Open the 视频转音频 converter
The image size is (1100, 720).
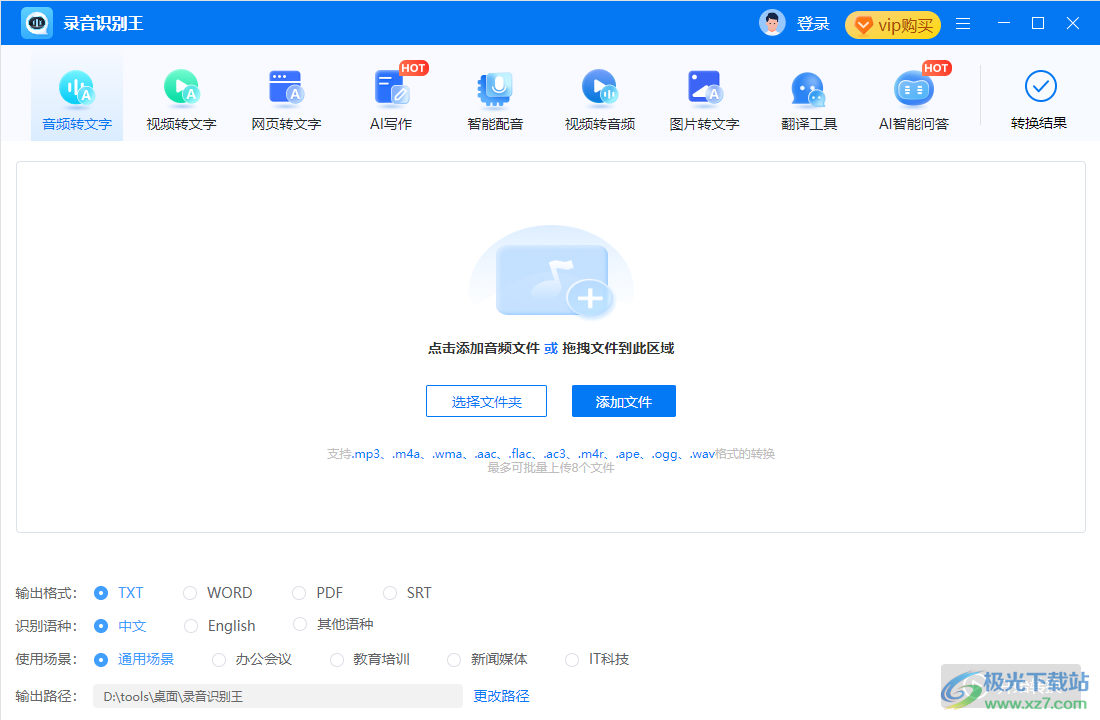pyautogui.click(x=600, y=95)
